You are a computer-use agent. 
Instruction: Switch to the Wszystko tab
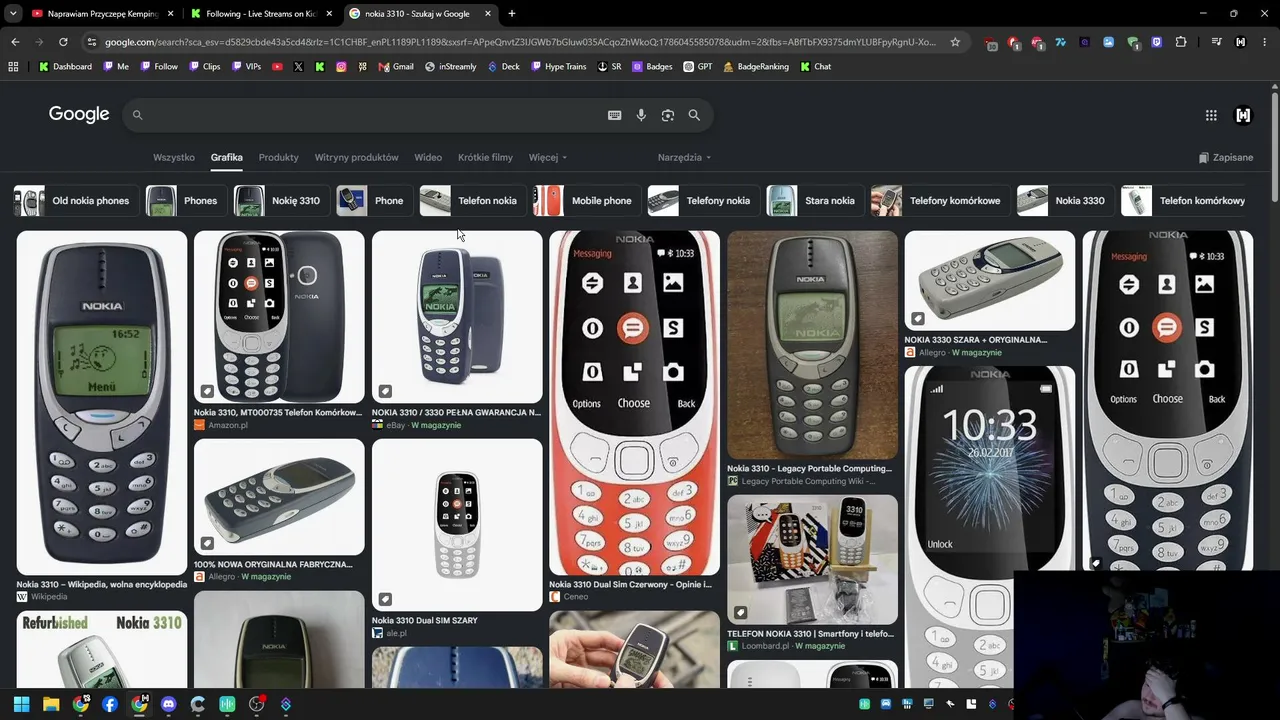click(174, 157)
